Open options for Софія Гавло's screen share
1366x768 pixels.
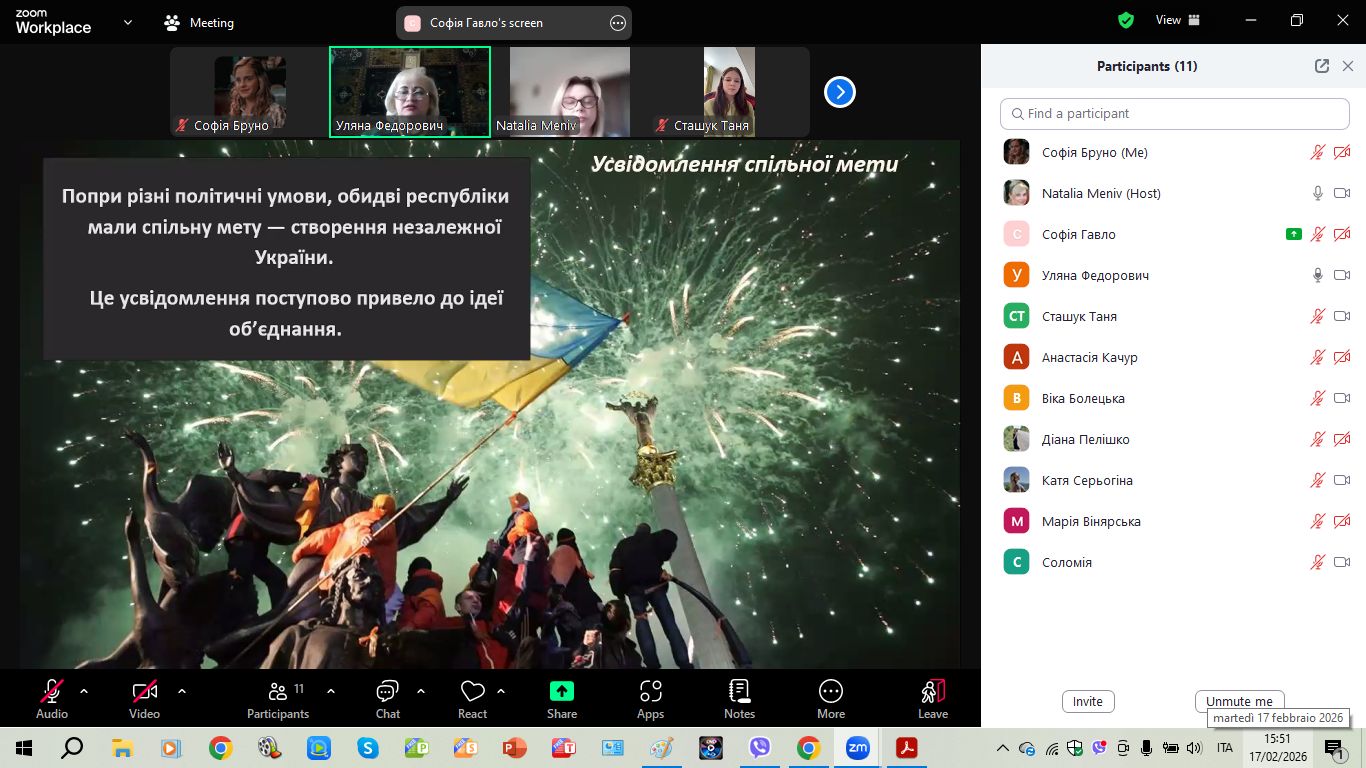[618, 23]
